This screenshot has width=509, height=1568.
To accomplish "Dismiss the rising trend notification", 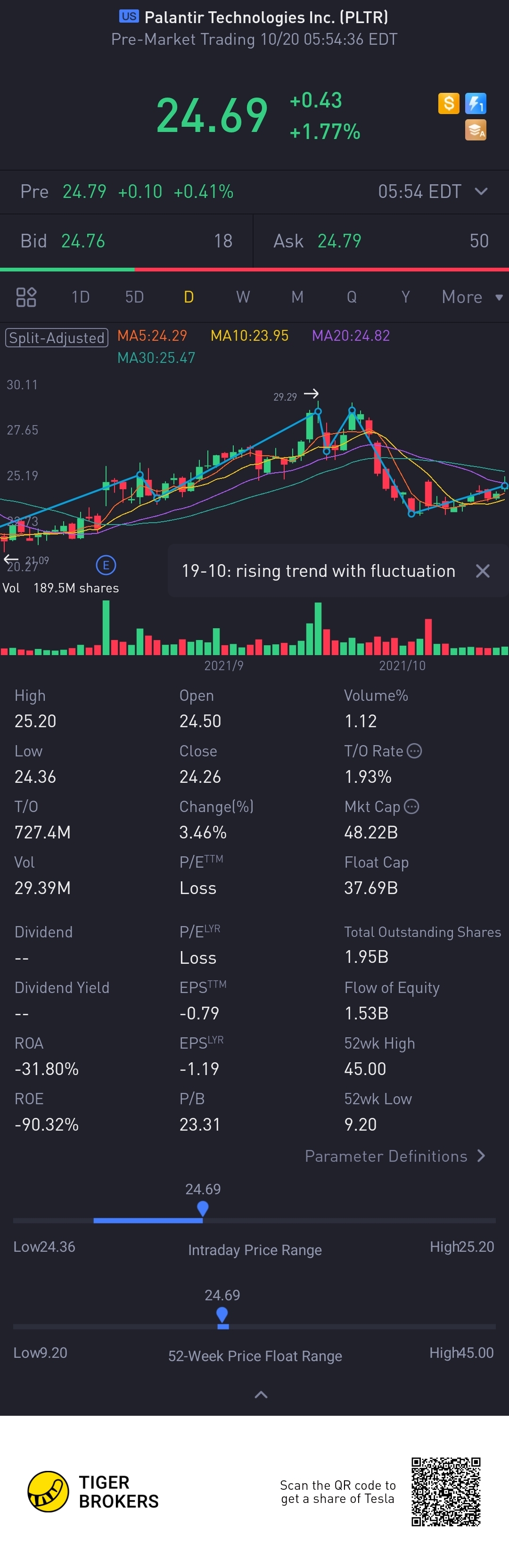I will click(x=482, y=571).
